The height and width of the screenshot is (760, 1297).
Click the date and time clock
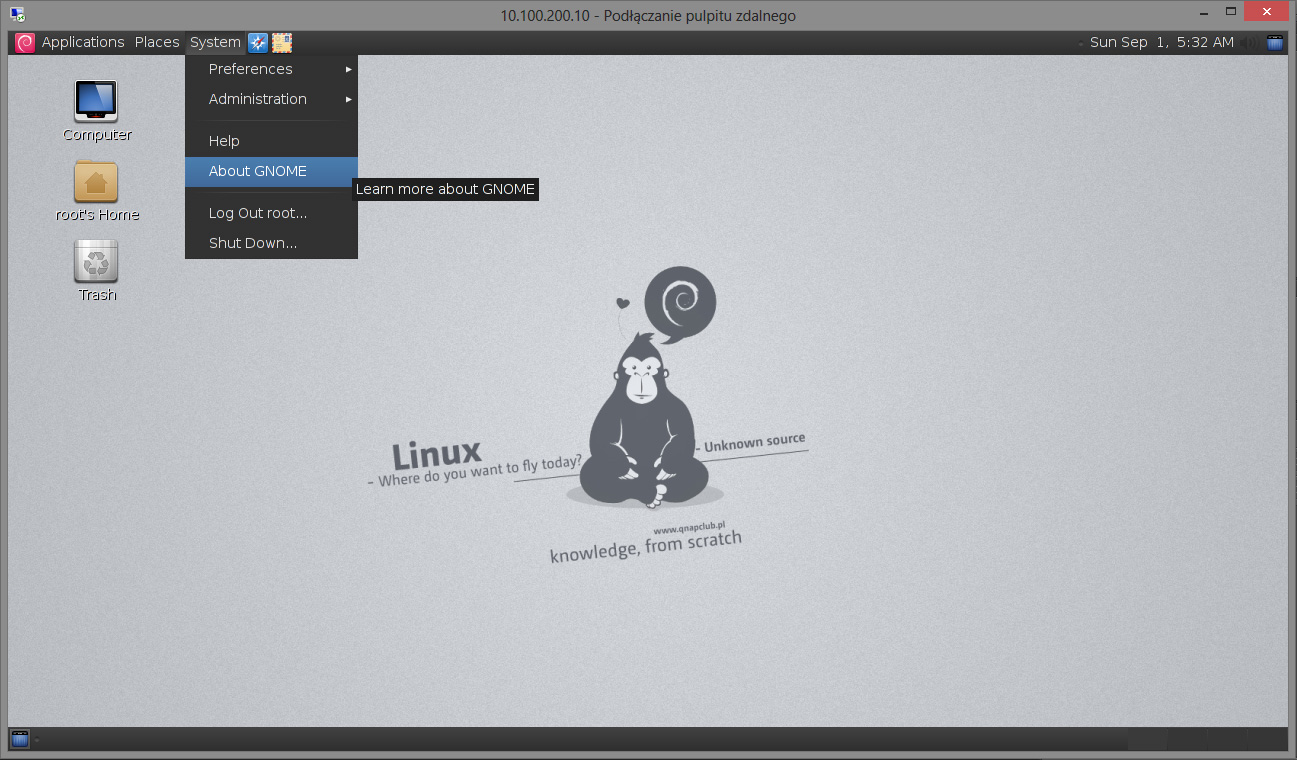coord(1162,42)
